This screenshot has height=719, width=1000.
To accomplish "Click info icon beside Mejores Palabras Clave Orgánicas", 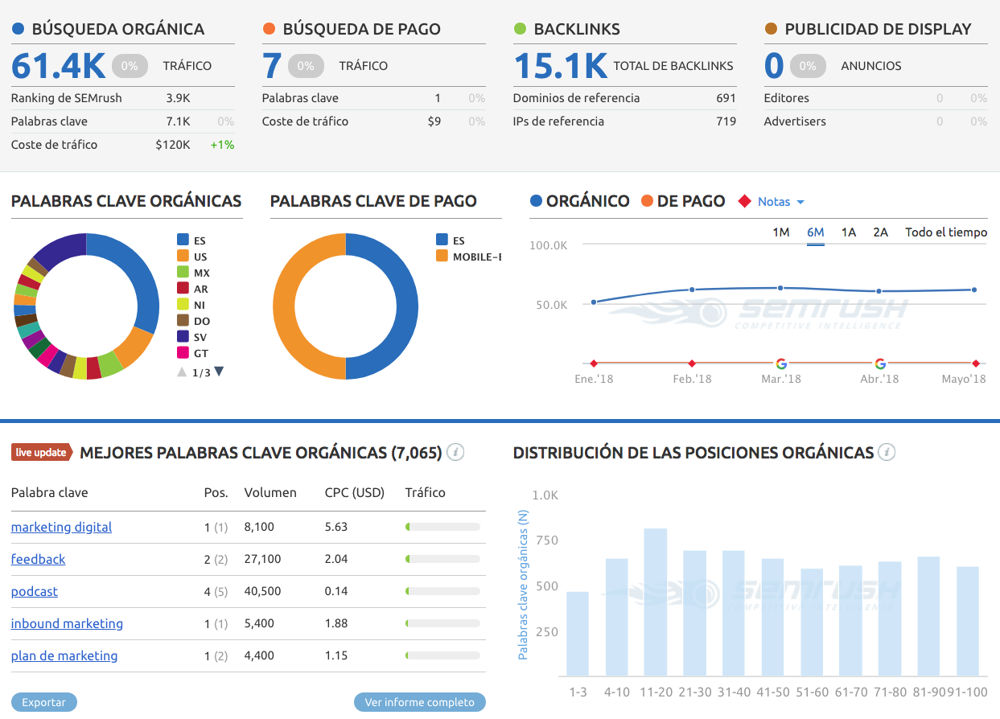I will coord(455,452).
